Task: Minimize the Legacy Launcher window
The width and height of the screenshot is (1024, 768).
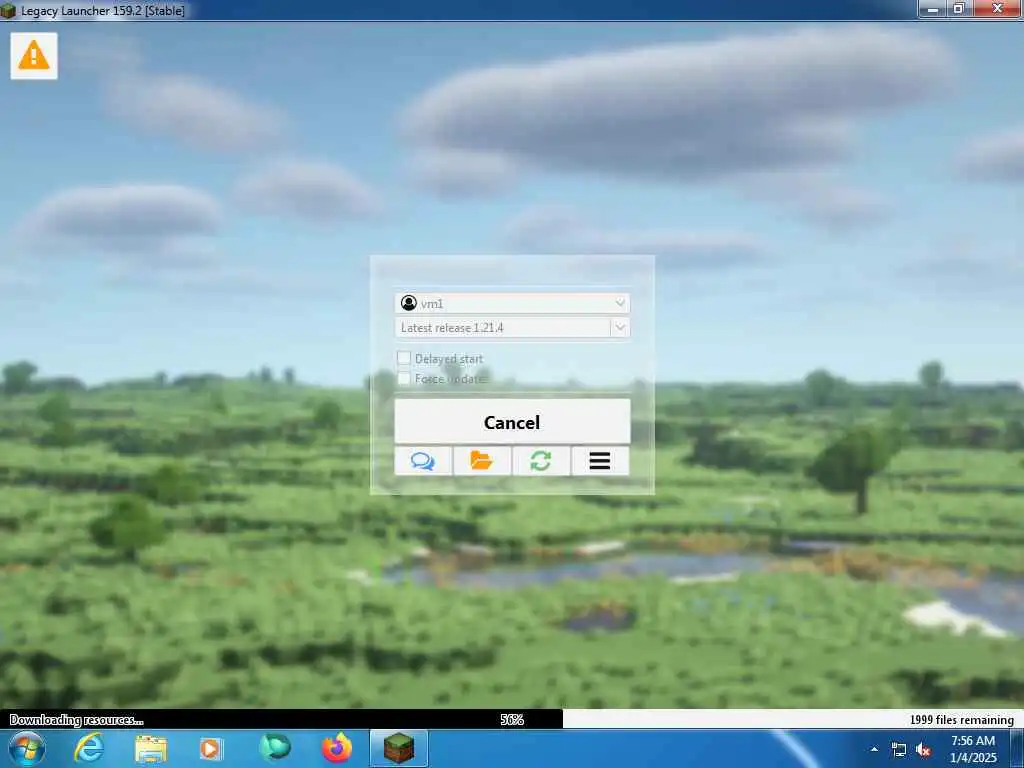Action: [x=933, y=9]
